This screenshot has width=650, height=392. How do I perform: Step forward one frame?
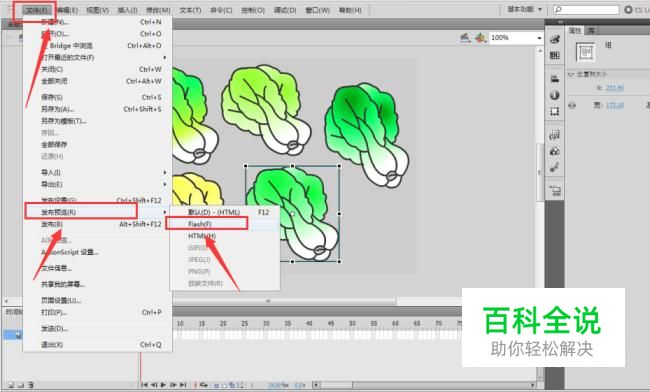point(173,385)
